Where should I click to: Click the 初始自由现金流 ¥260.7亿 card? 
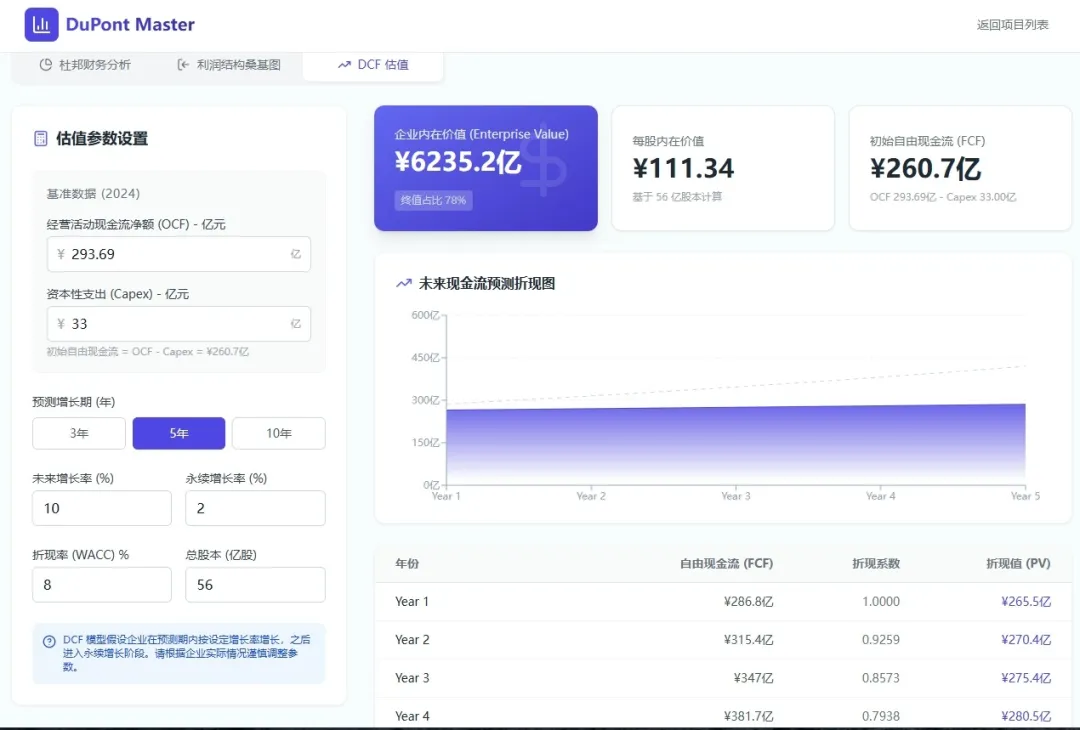pos(960,168)
